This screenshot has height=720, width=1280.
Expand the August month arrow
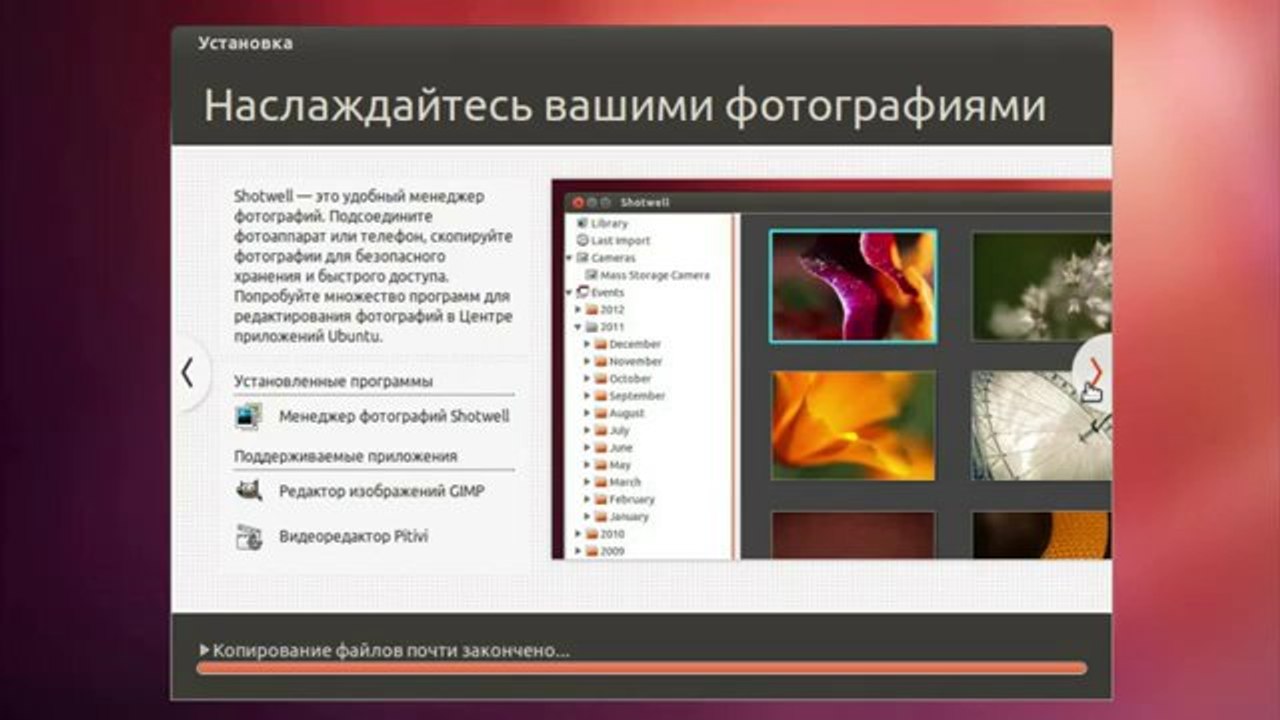coord(587,413)
